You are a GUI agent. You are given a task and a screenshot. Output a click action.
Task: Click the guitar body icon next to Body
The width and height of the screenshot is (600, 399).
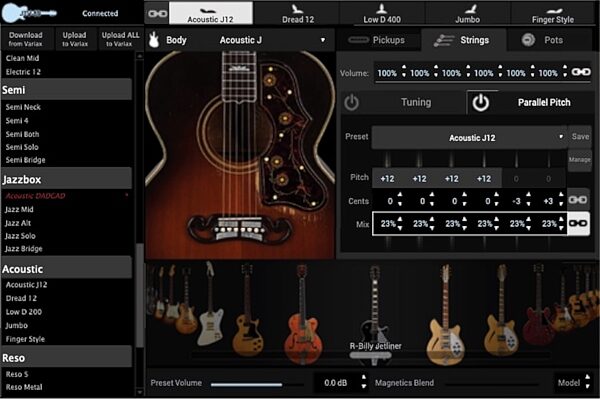point(154,40)
